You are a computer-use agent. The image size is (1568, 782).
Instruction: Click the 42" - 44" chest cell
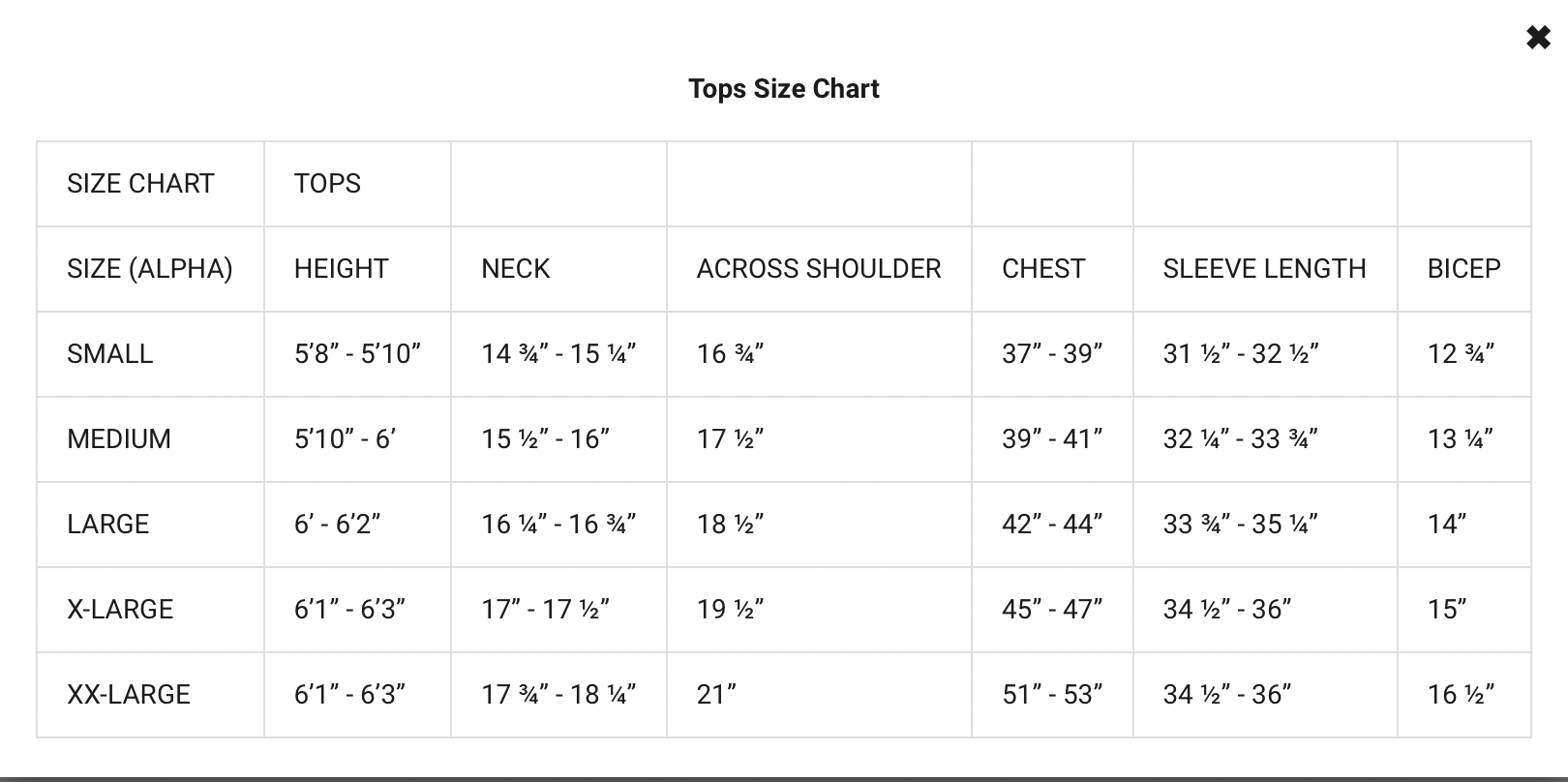point(1053,524)
